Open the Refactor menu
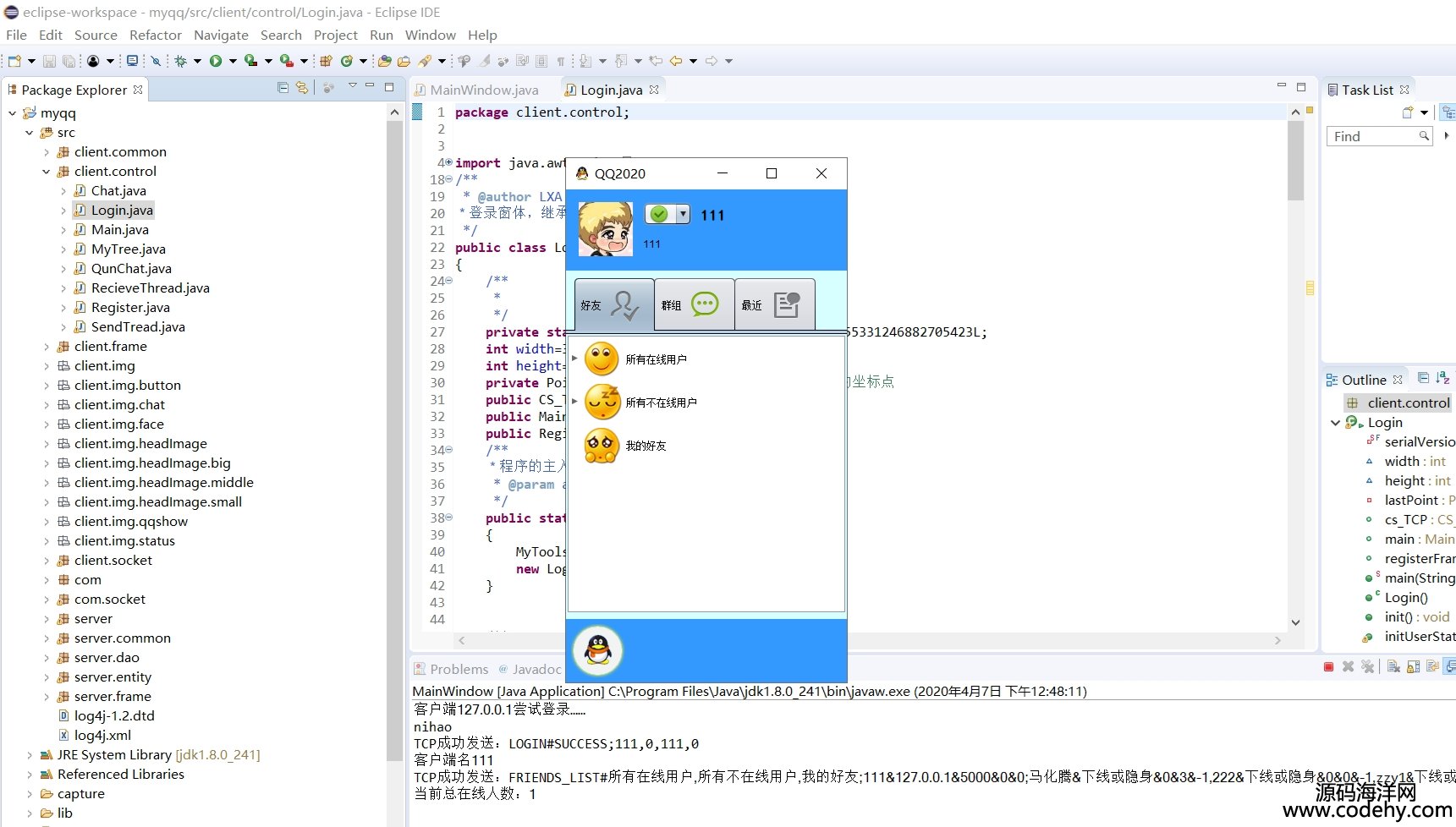The image size is (1456, 827). click(156, 35)
